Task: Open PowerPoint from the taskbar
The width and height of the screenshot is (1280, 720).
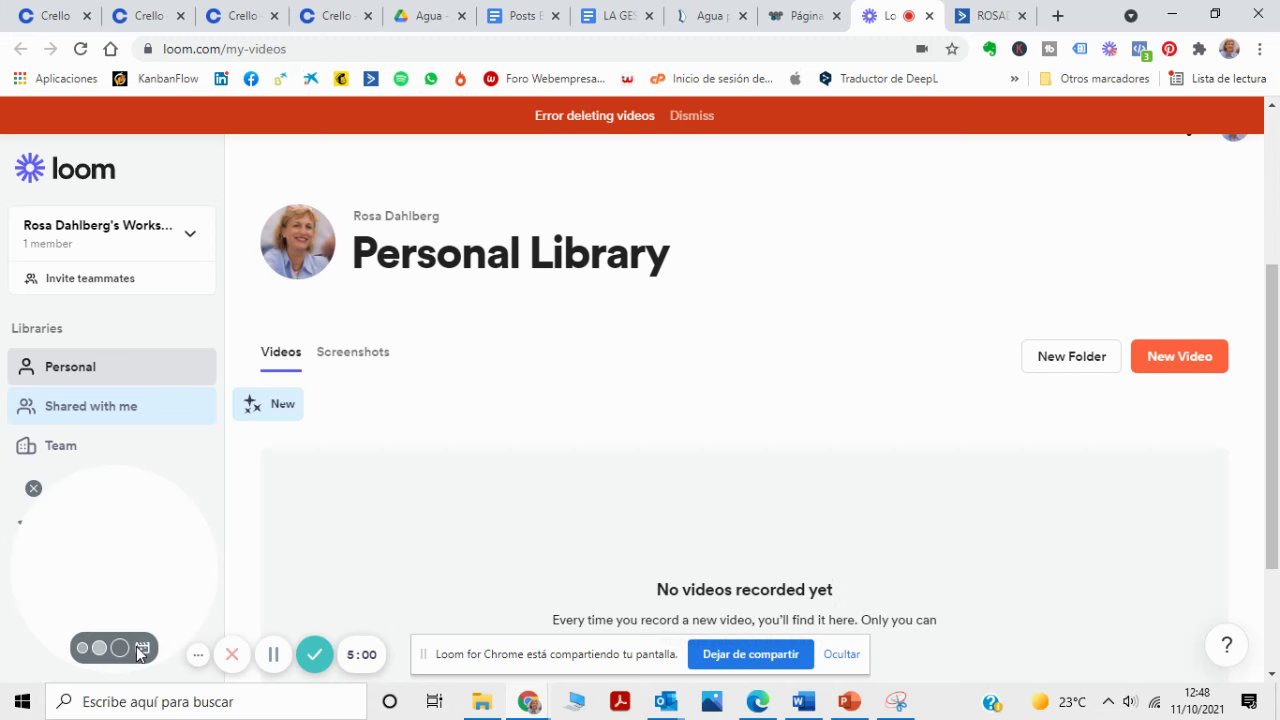Action: (x=850, y=701)
